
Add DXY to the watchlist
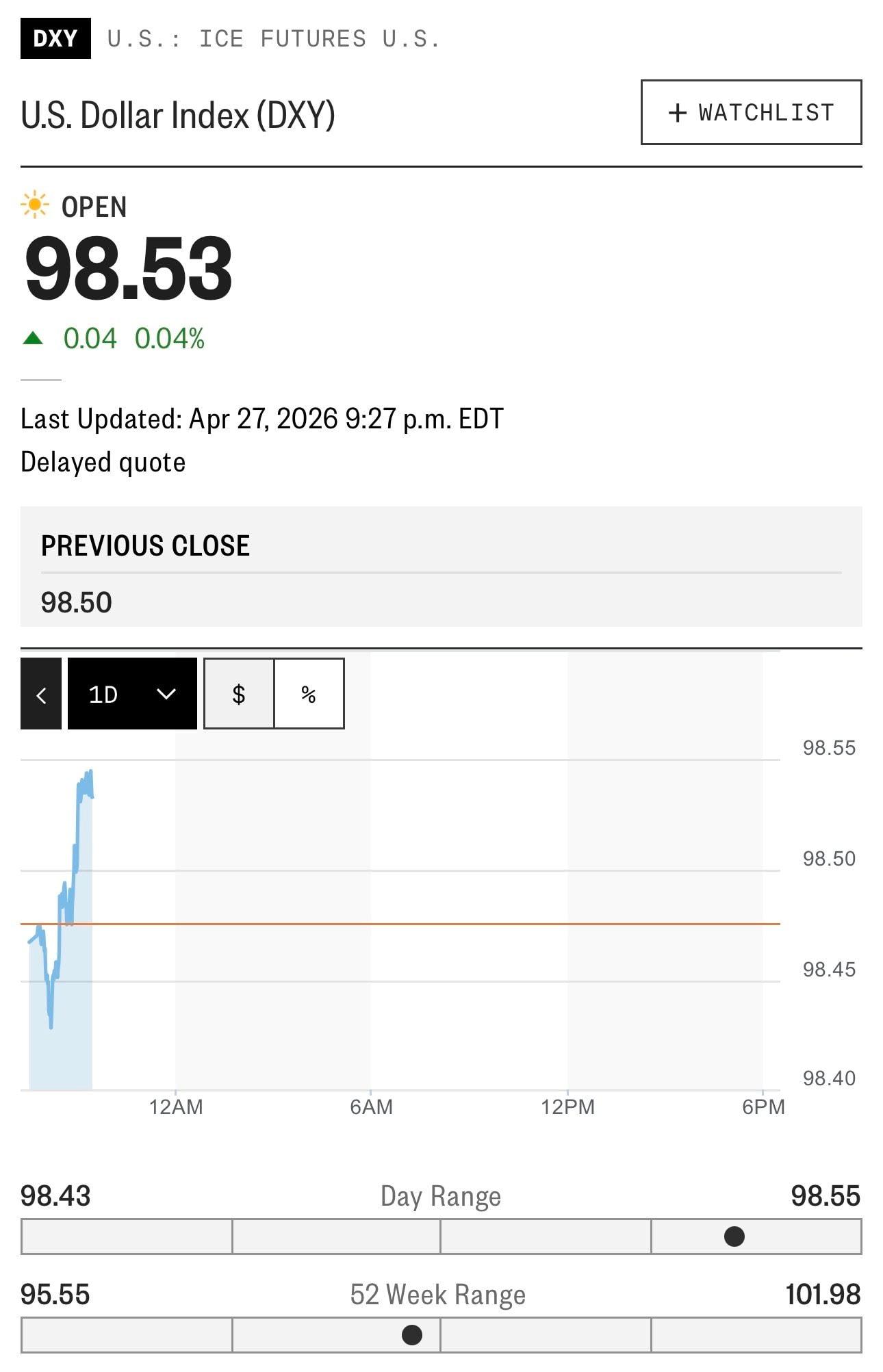(x=751, y=112)
